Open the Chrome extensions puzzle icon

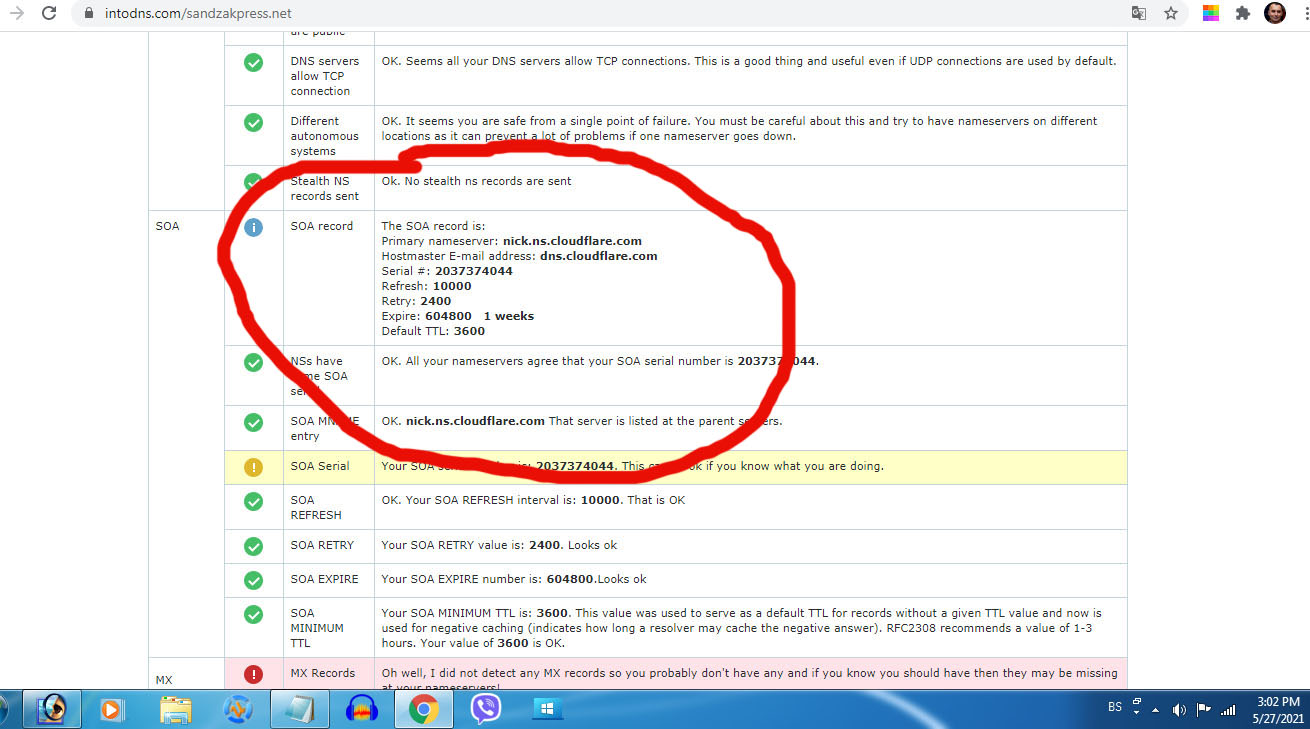coord(1243,14)
